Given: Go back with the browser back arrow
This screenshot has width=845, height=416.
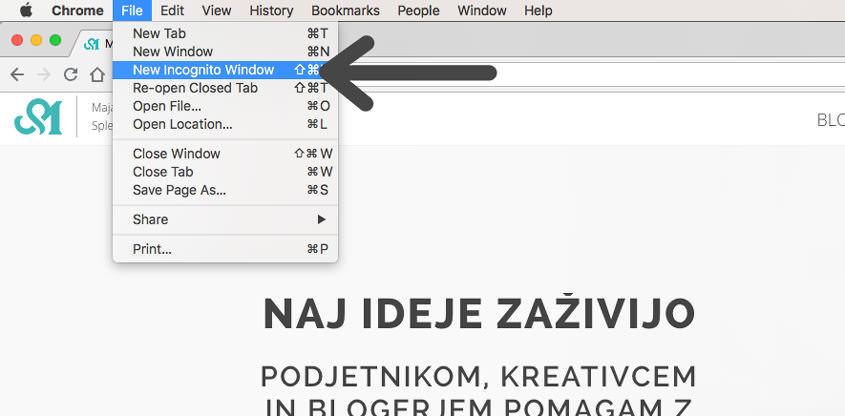Looking at the screenshot, I should [x=17, y=74].
